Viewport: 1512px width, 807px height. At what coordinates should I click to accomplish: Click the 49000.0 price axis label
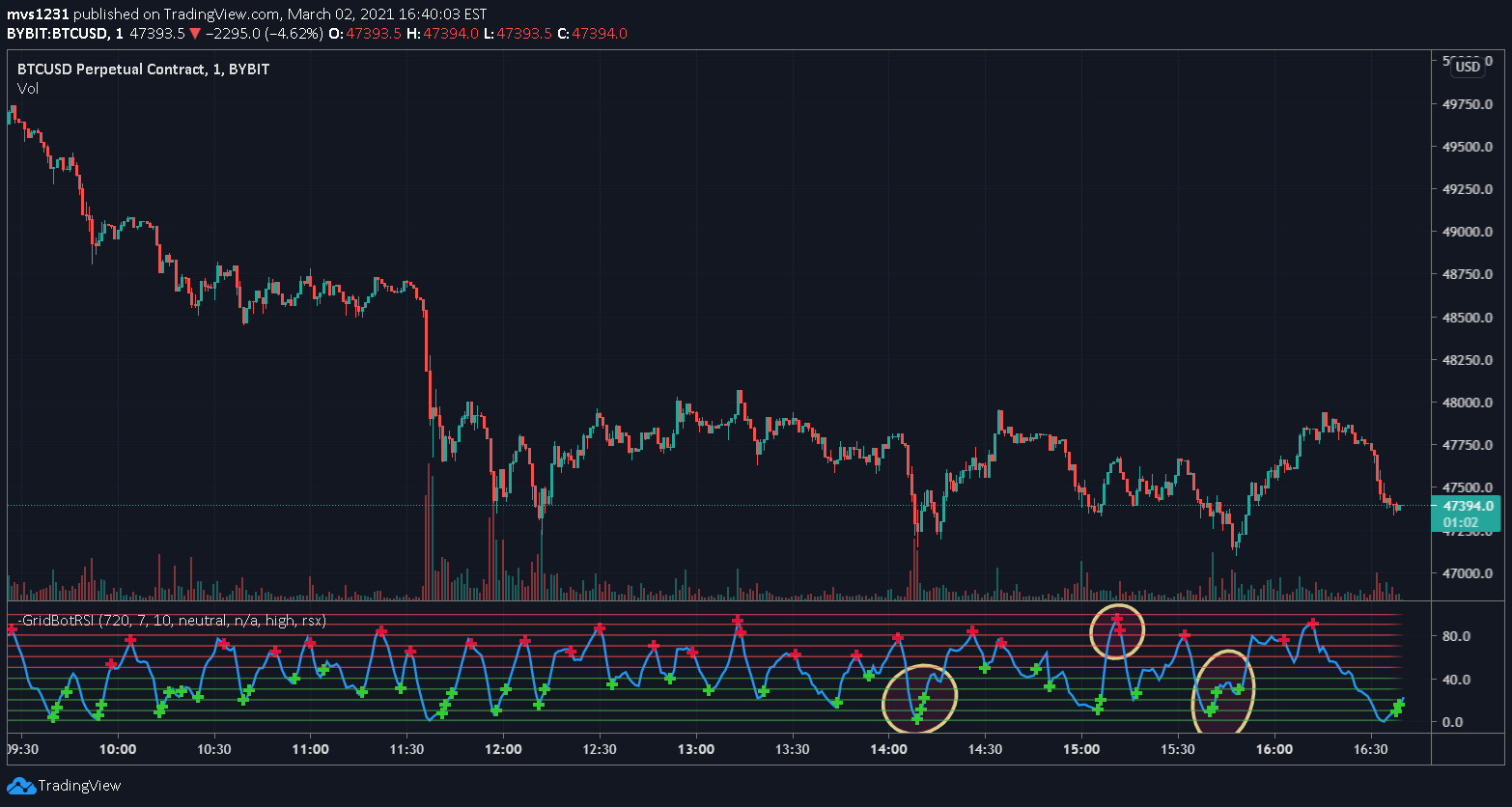pyautogui.click(x=1468, y=232)
